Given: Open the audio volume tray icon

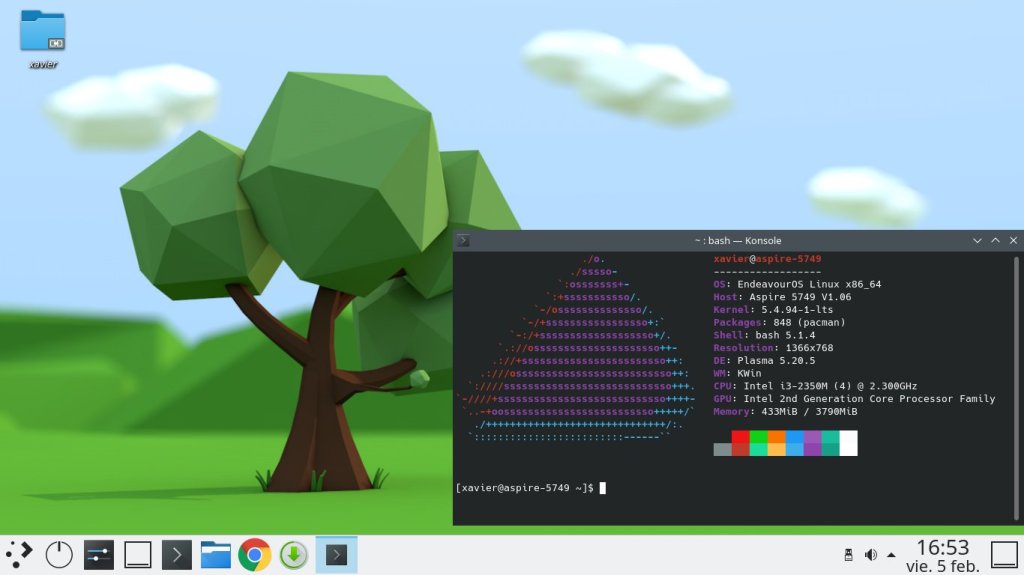Looking at the screenshot, I should (x=870, y=554).
